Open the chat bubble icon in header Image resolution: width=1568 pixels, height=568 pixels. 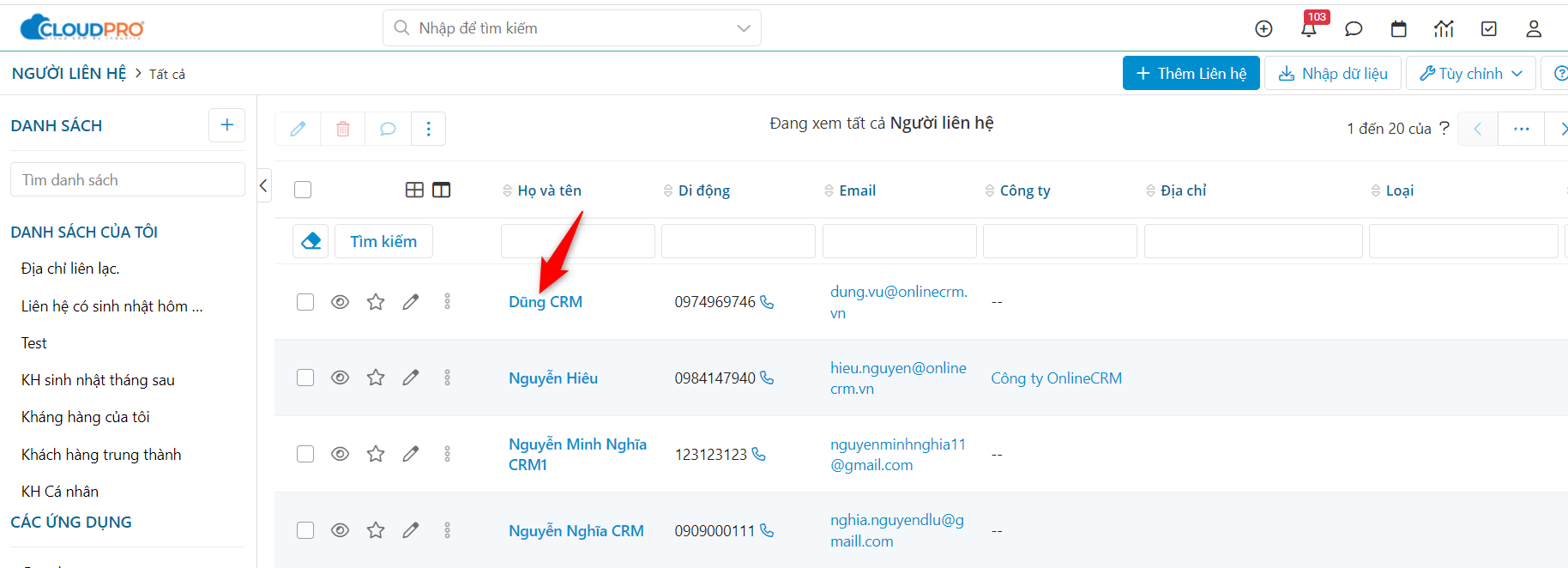click(x=1354, y=29)
